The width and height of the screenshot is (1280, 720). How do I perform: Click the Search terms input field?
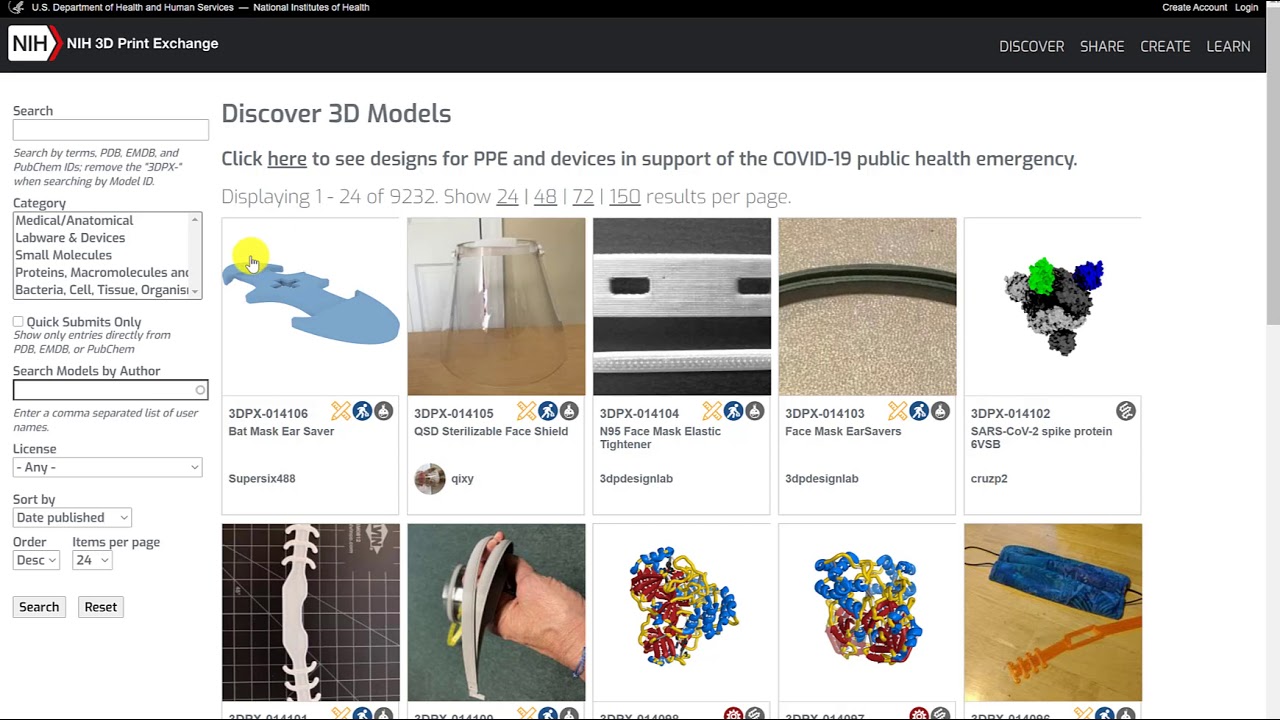pos(110,130)
